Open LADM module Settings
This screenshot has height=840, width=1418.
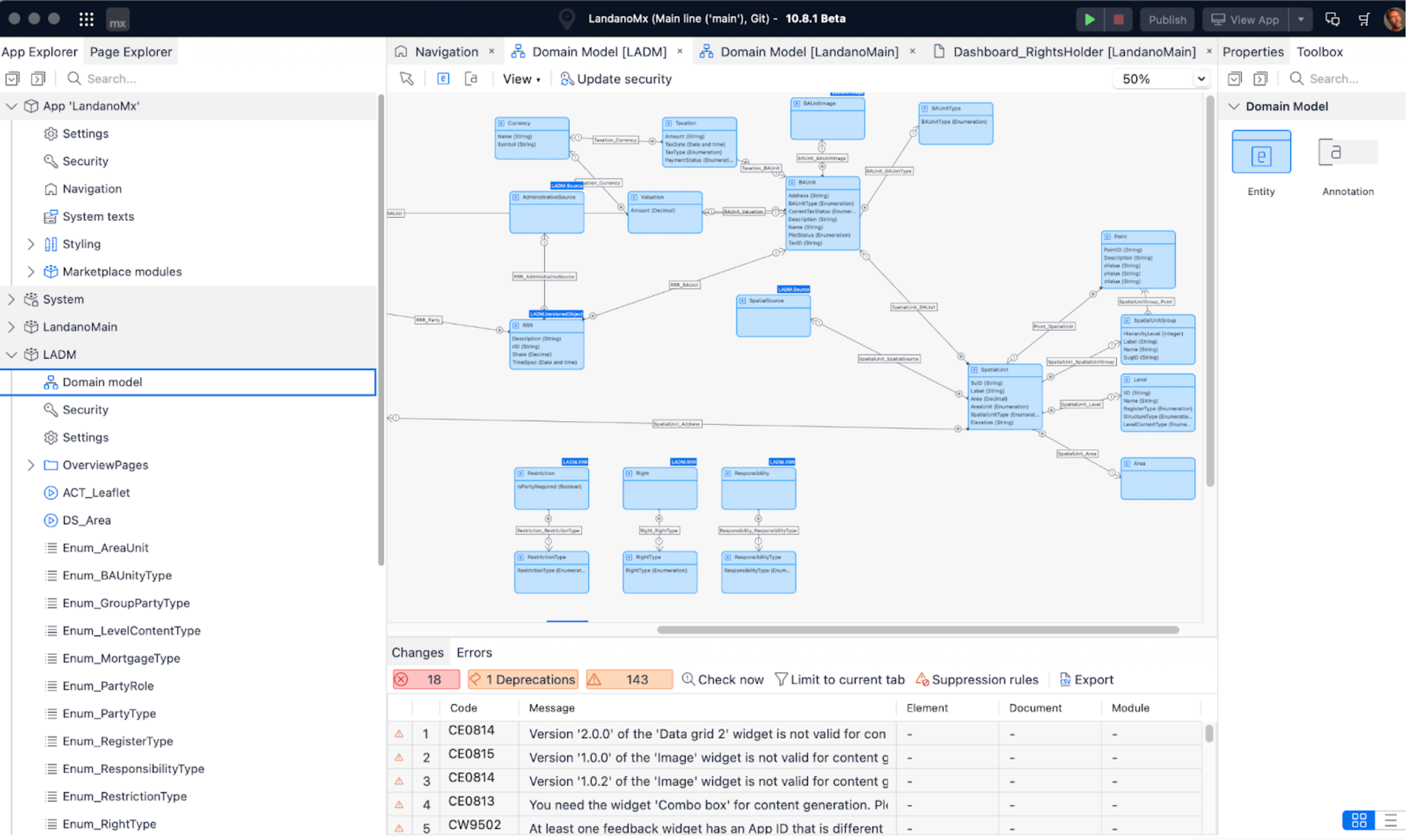click(85, 437)
